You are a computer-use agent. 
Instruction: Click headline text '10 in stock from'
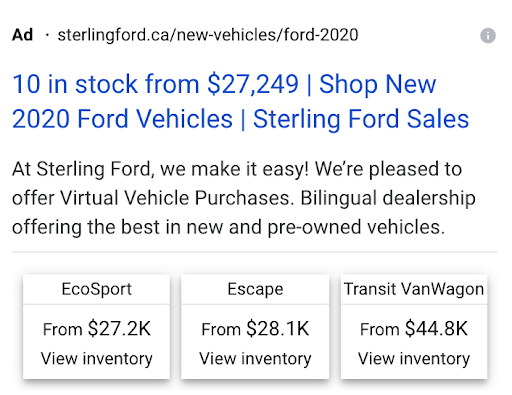click(106, 84)
